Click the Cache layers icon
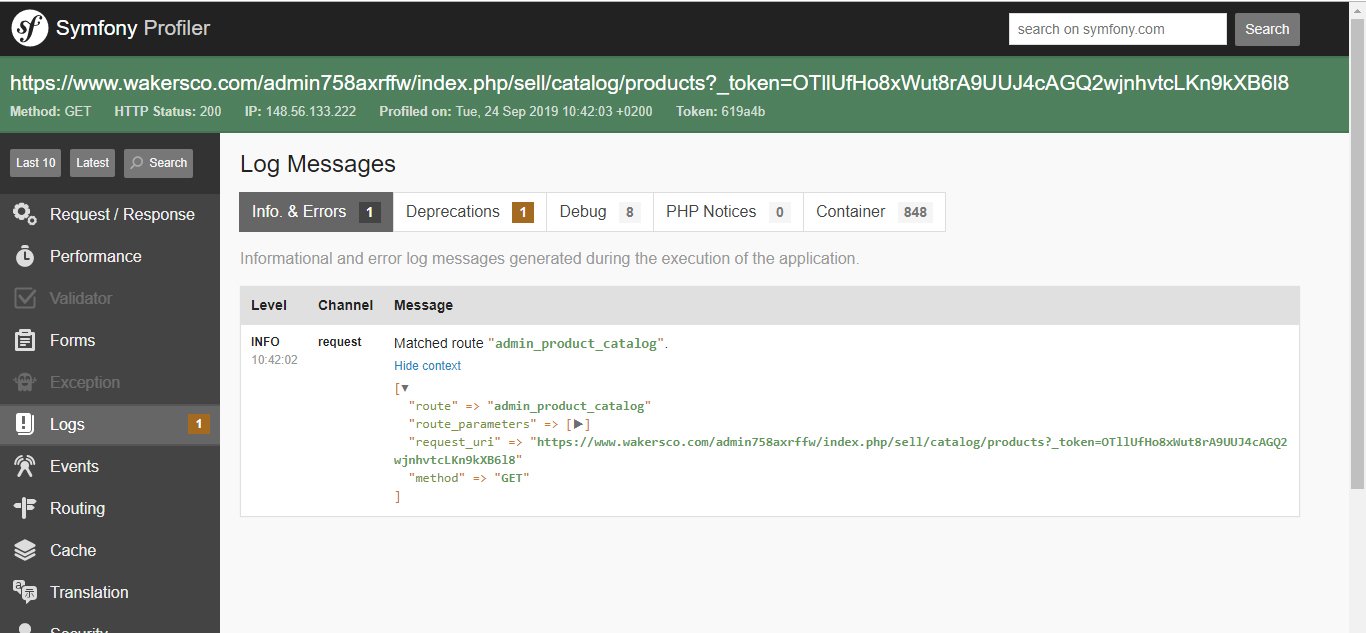 [25, 550]
